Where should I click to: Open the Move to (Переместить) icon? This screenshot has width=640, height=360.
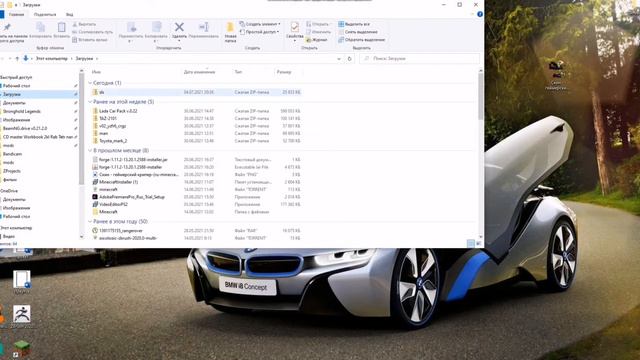(x=131, y=27)
